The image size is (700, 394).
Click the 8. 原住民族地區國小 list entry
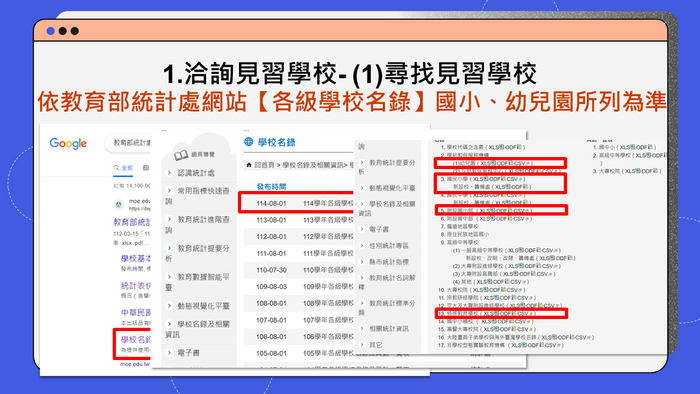click(465, 234)
